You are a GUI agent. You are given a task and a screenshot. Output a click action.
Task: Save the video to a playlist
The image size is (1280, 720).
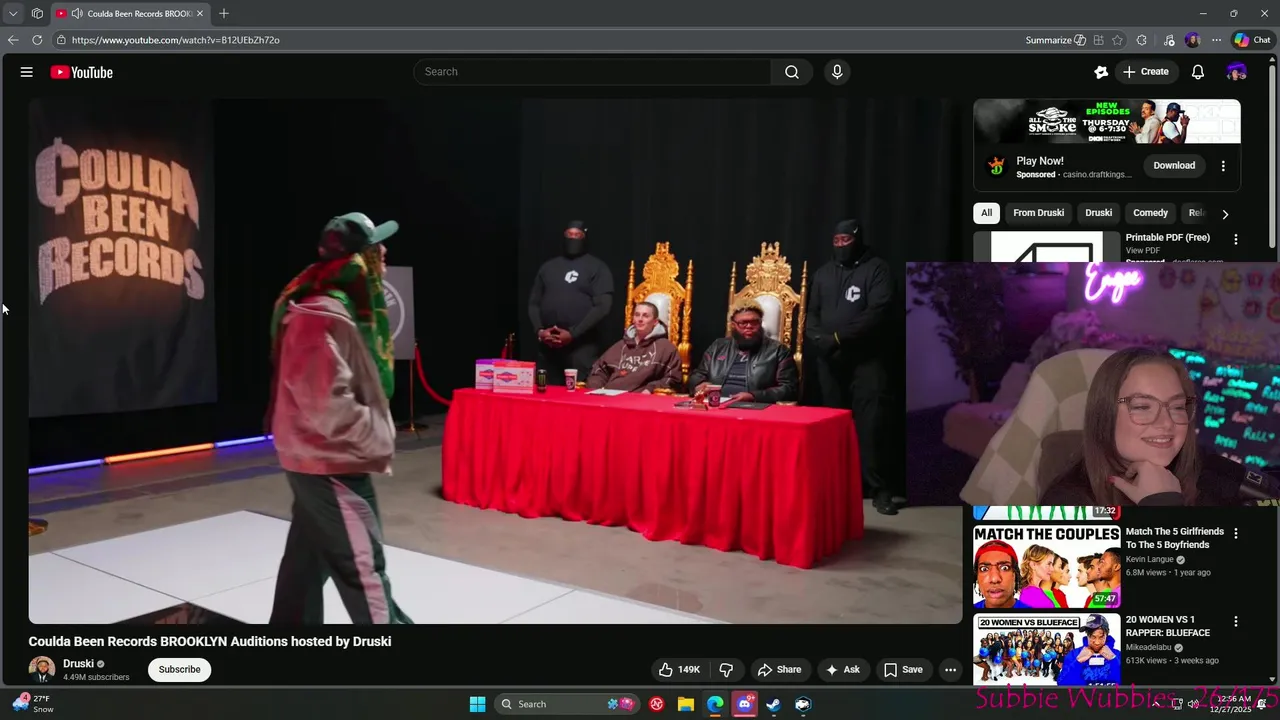point(903,670)
